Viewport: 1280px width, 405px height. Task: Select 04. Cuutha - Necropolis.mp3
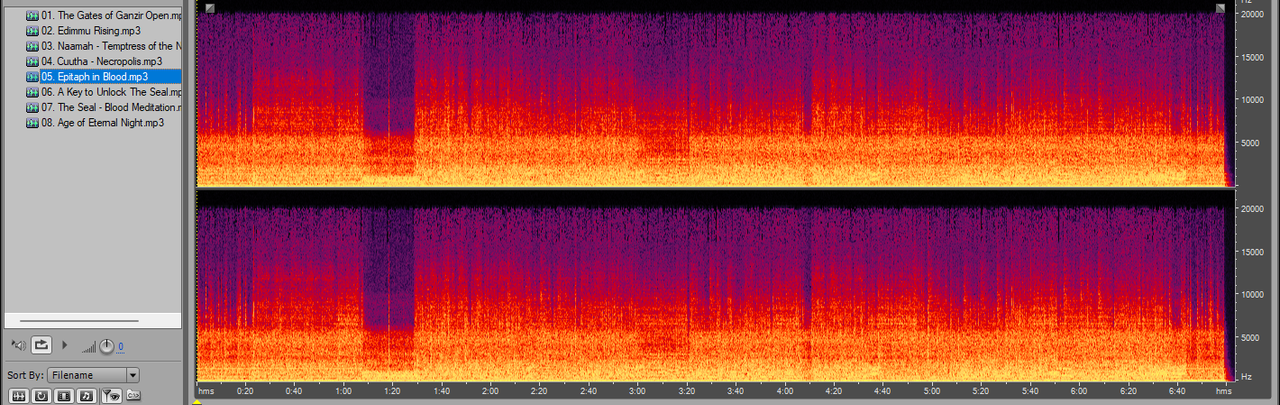point(104,61)
